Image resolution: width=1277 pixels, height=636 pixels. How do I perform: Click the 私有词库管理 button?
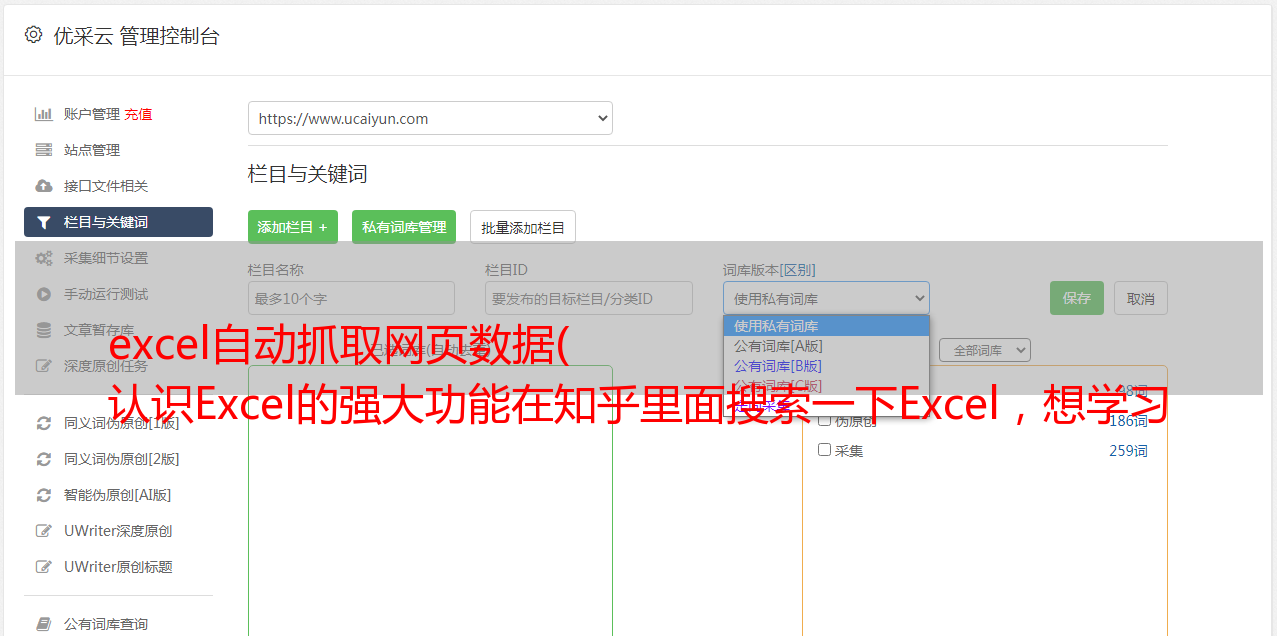[x=404, y=227]
